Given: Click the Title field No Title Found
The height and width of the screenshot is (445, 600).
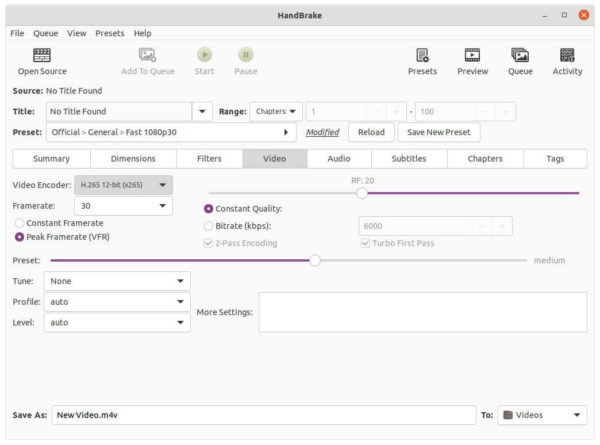Looking at the screenshot, I should pos(119,111).
